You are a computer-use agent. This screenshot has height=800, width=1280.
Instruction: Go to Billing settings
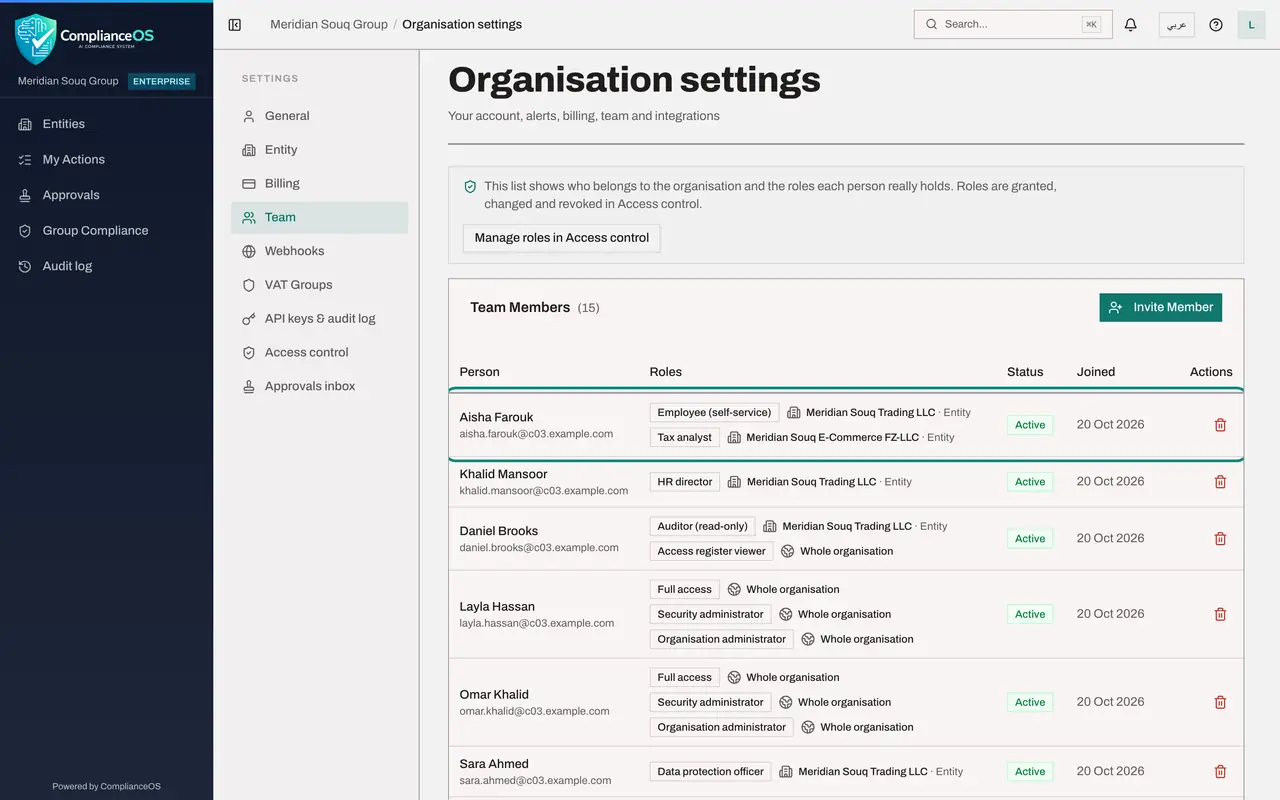320,184
